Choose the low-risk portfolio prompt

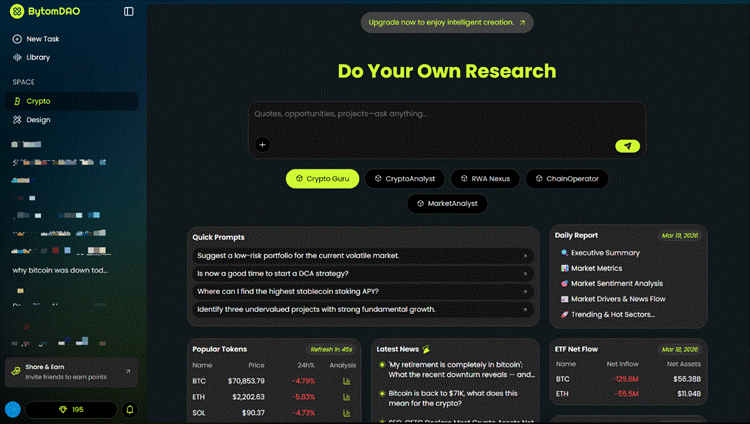point(363,256)
